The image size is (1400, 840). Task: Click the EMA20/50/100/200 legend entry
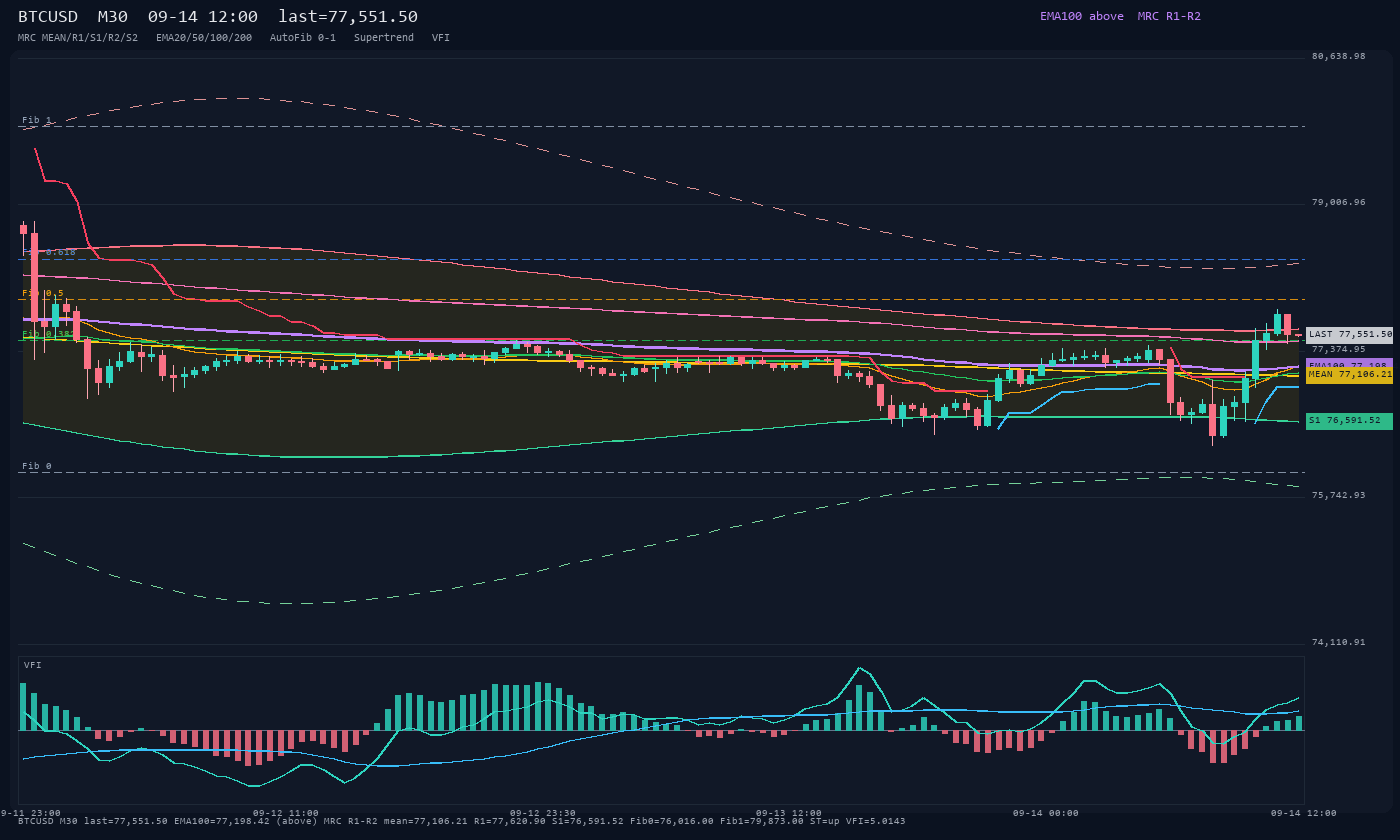(204, 37)
